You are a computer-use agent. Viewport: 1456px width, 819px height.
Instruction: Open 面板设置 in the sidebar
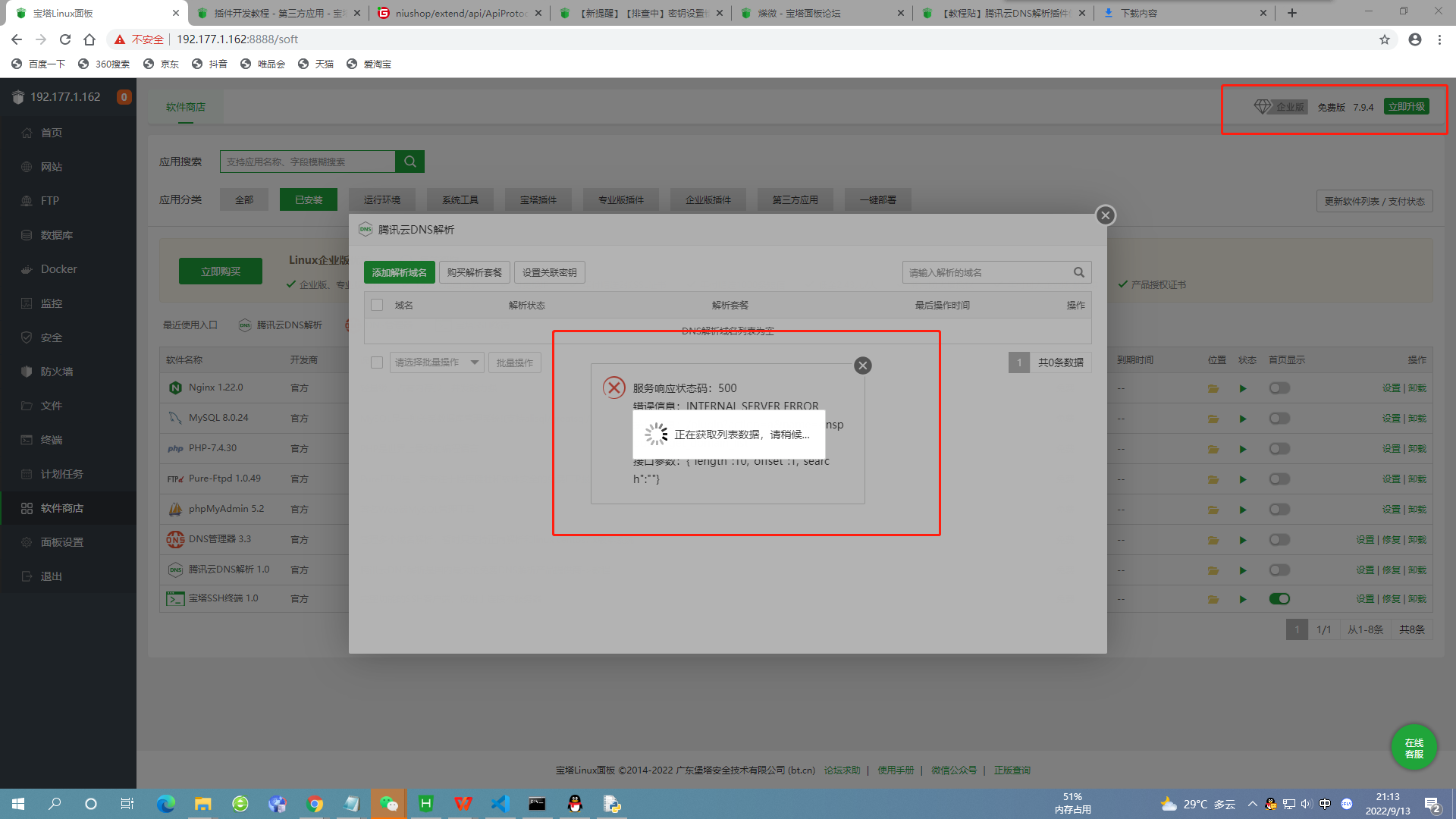tap(62, 542)
